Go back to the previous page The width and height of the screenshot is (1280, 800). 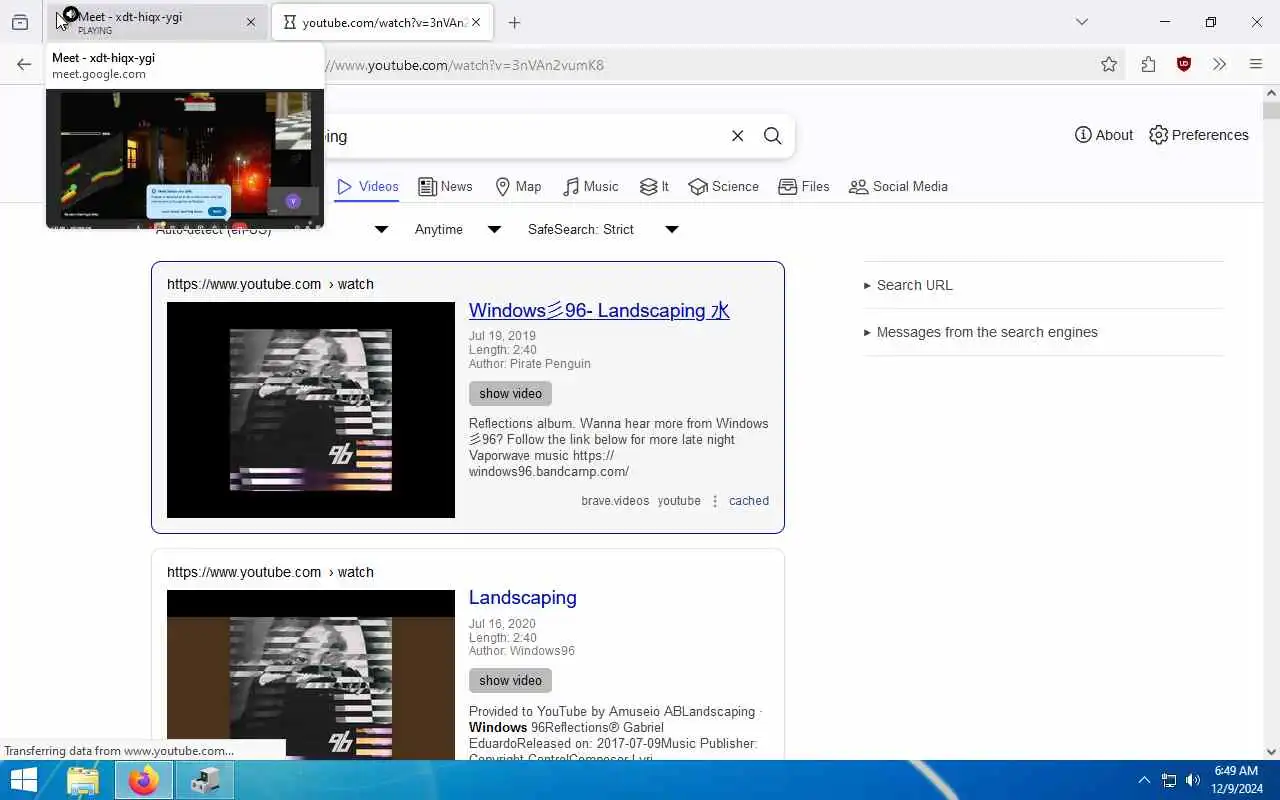pos(24,65)
